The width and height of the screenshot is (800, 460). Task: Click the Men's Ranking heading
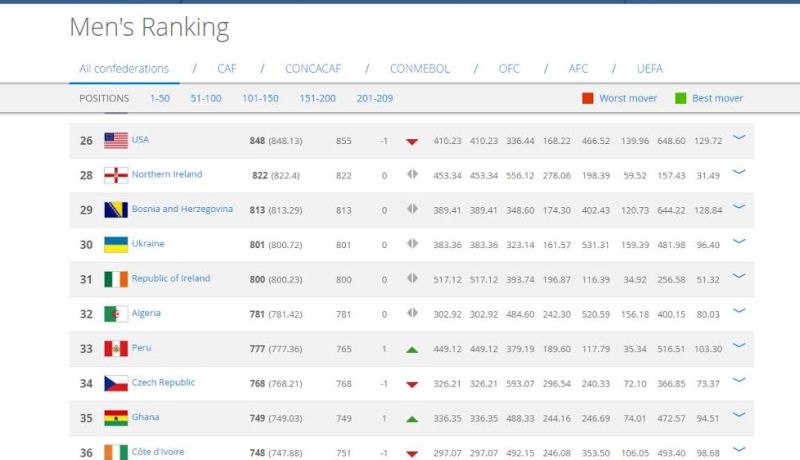[x=149, y=28]
